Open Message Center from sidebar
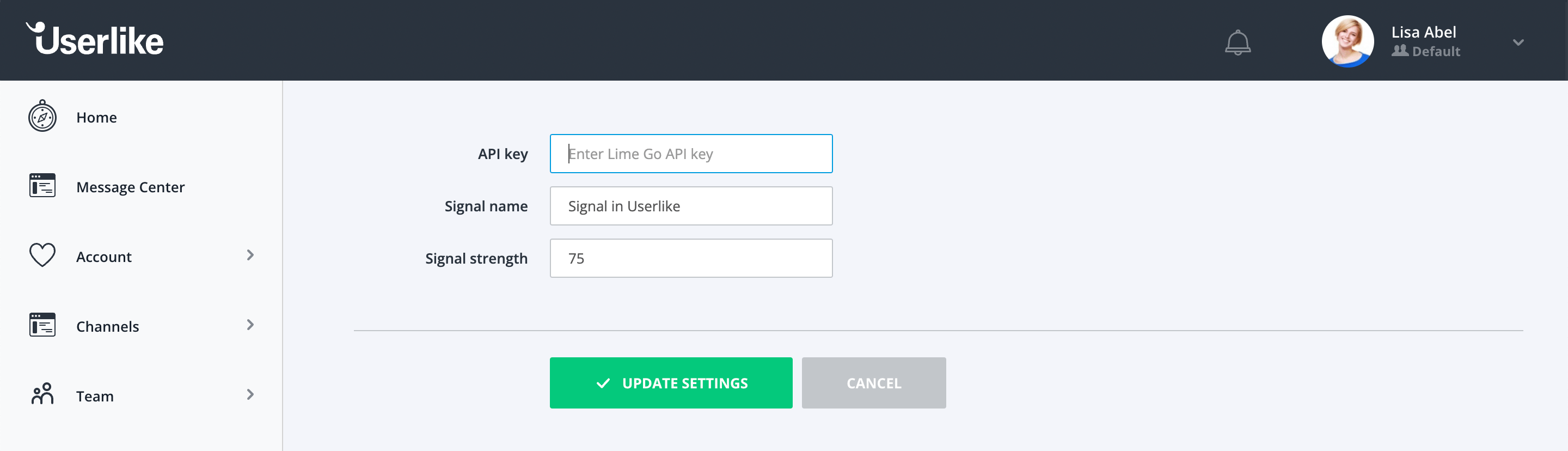This screenshot has height=451, width=1568. point(130,187)
